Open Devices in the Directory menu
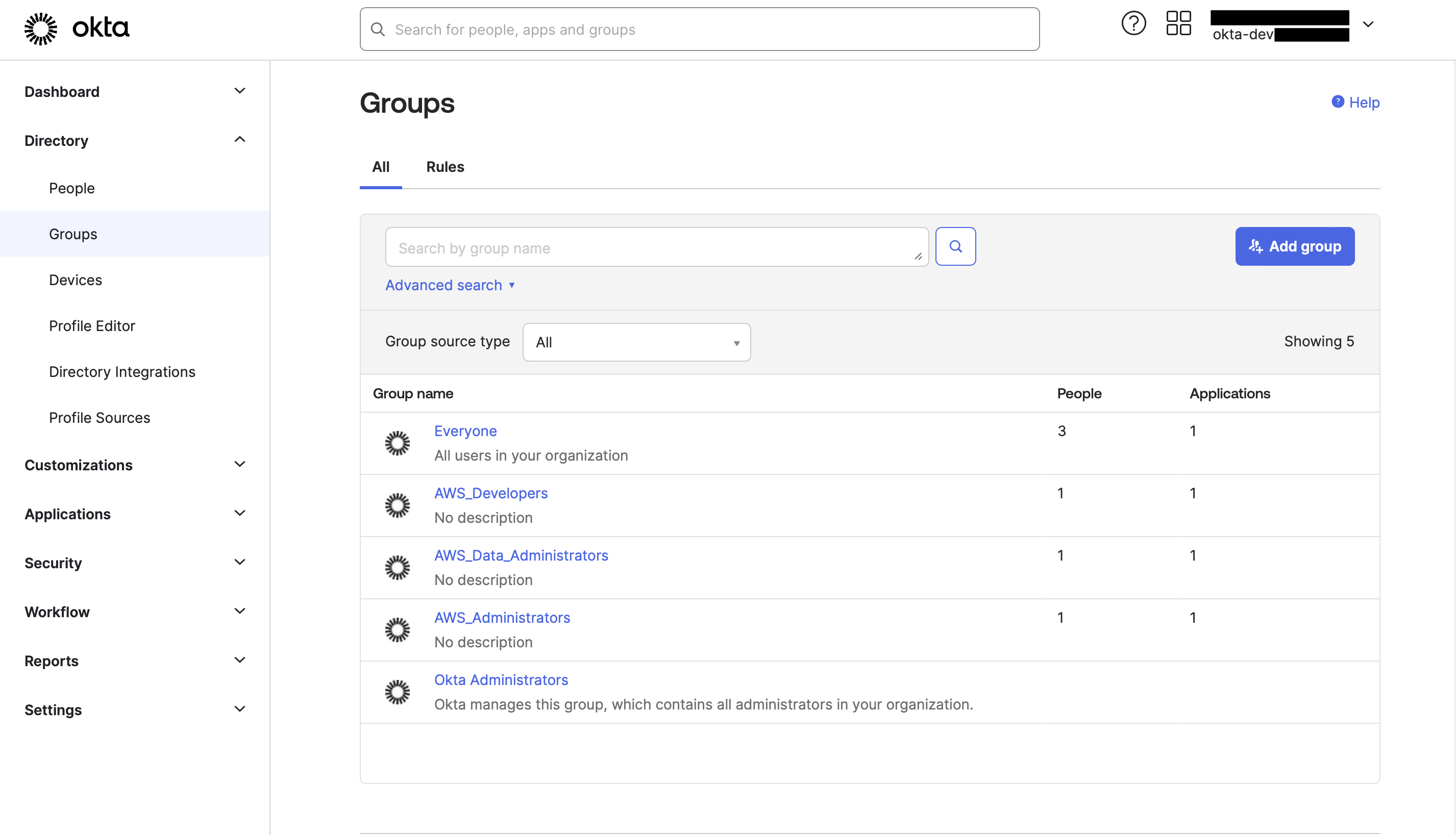Screen dimensions: 1456x835 [x=135, y=280]
